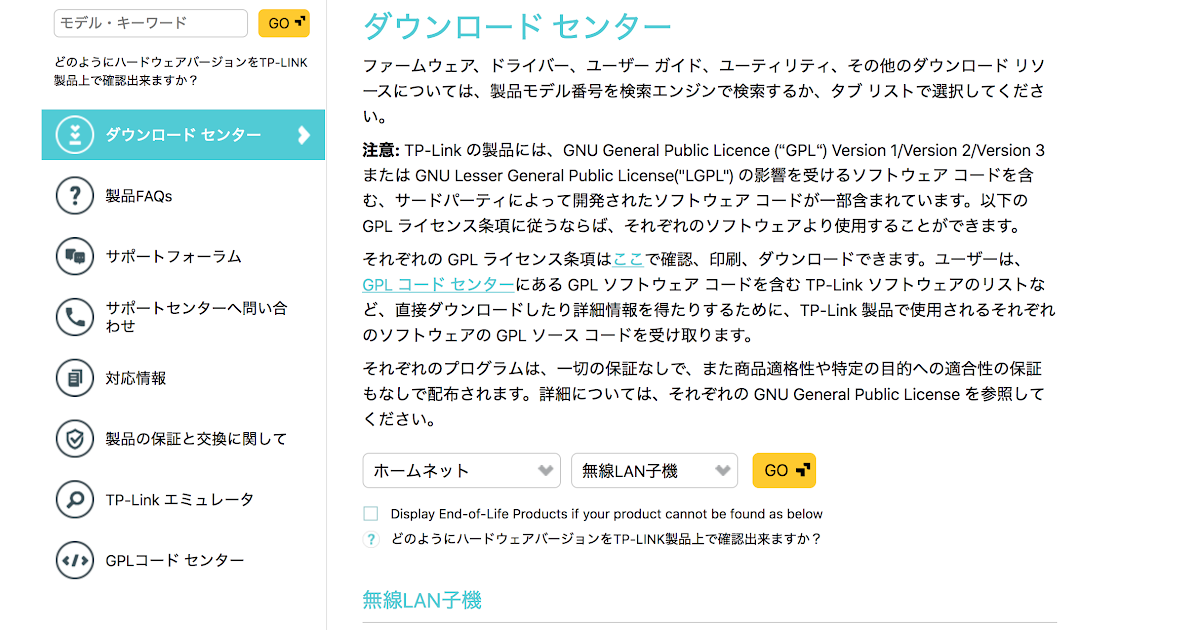Follow the GPL コード センター link in paragraph
This screenshot has height=630, width=1200.
pos(438,284)
